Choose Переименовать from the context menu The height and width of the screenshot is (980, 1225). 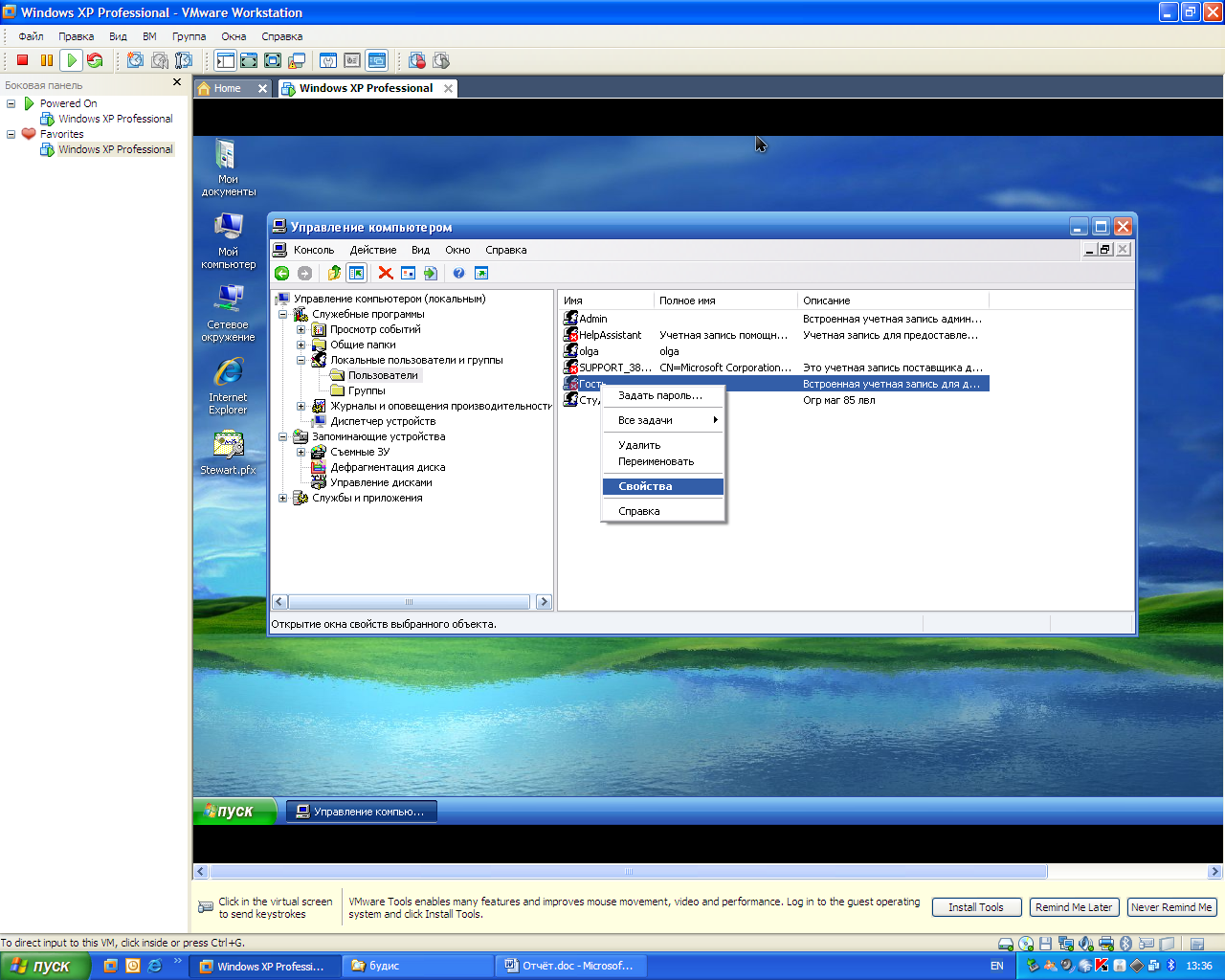(x=663, y=461)
